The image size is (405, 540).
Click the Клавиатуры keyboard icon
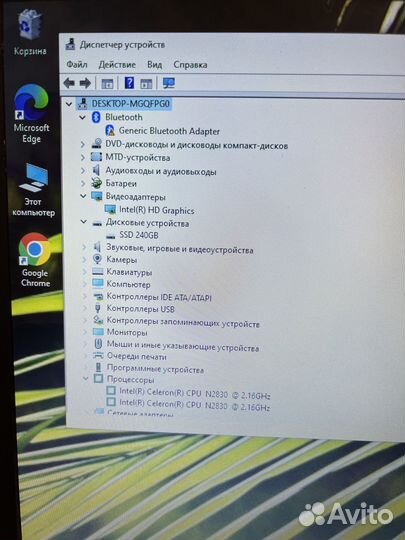(x=98, y=271)
